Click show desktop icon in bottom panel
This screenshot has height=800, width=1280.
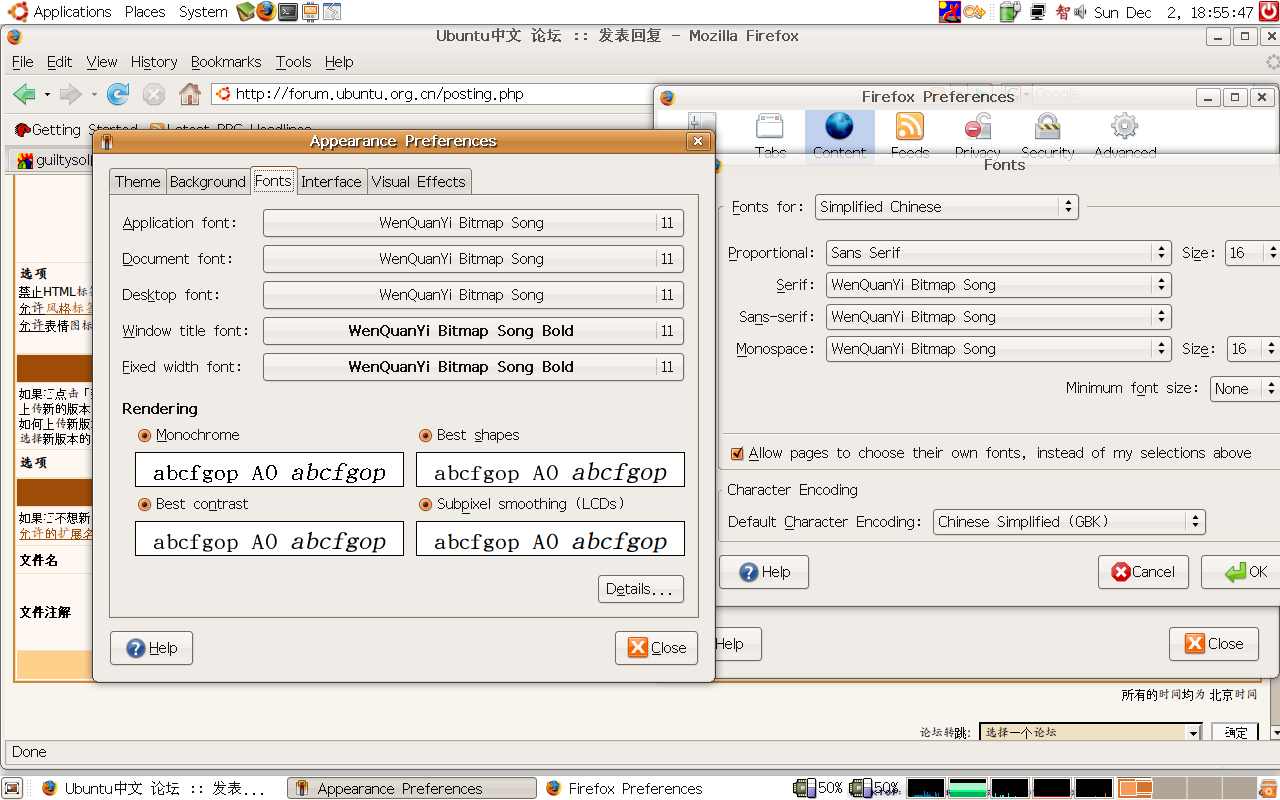tap(12, 788)
